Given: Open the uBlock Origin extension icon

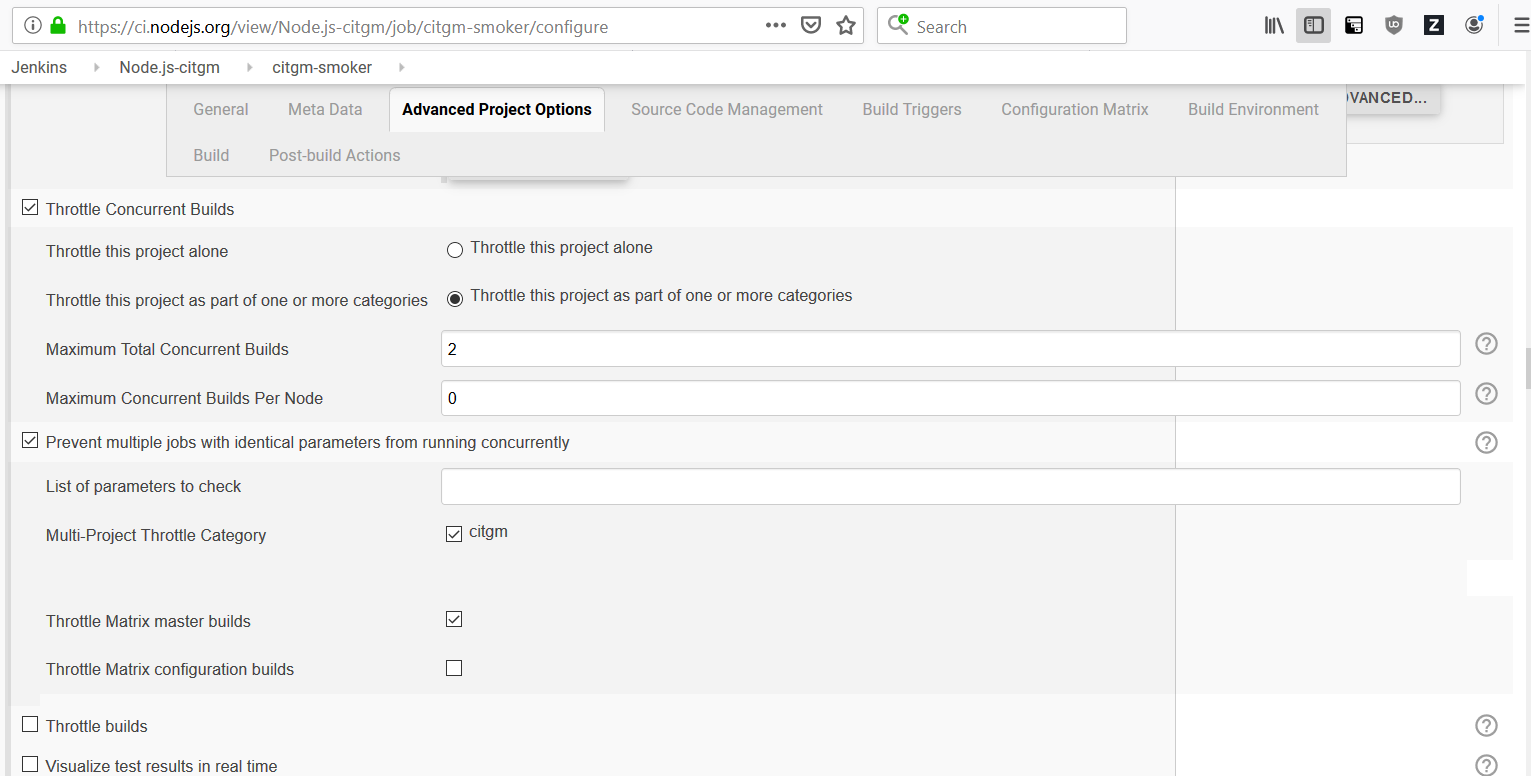Looking at the screenshot, I should pos(1393,25).
